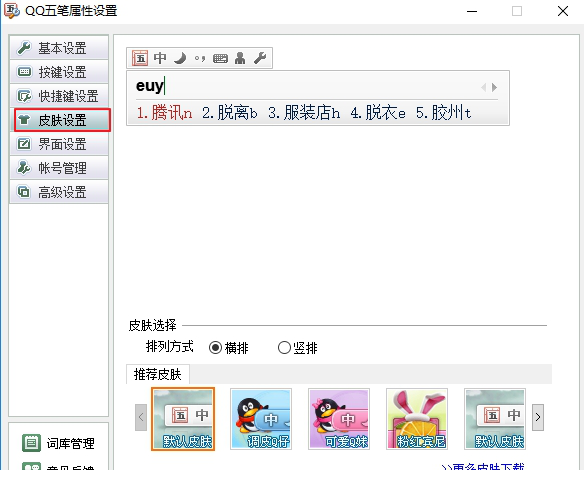Select the 可爱Q妹 skin
584x488 pixels.
[x=339, y=419]
